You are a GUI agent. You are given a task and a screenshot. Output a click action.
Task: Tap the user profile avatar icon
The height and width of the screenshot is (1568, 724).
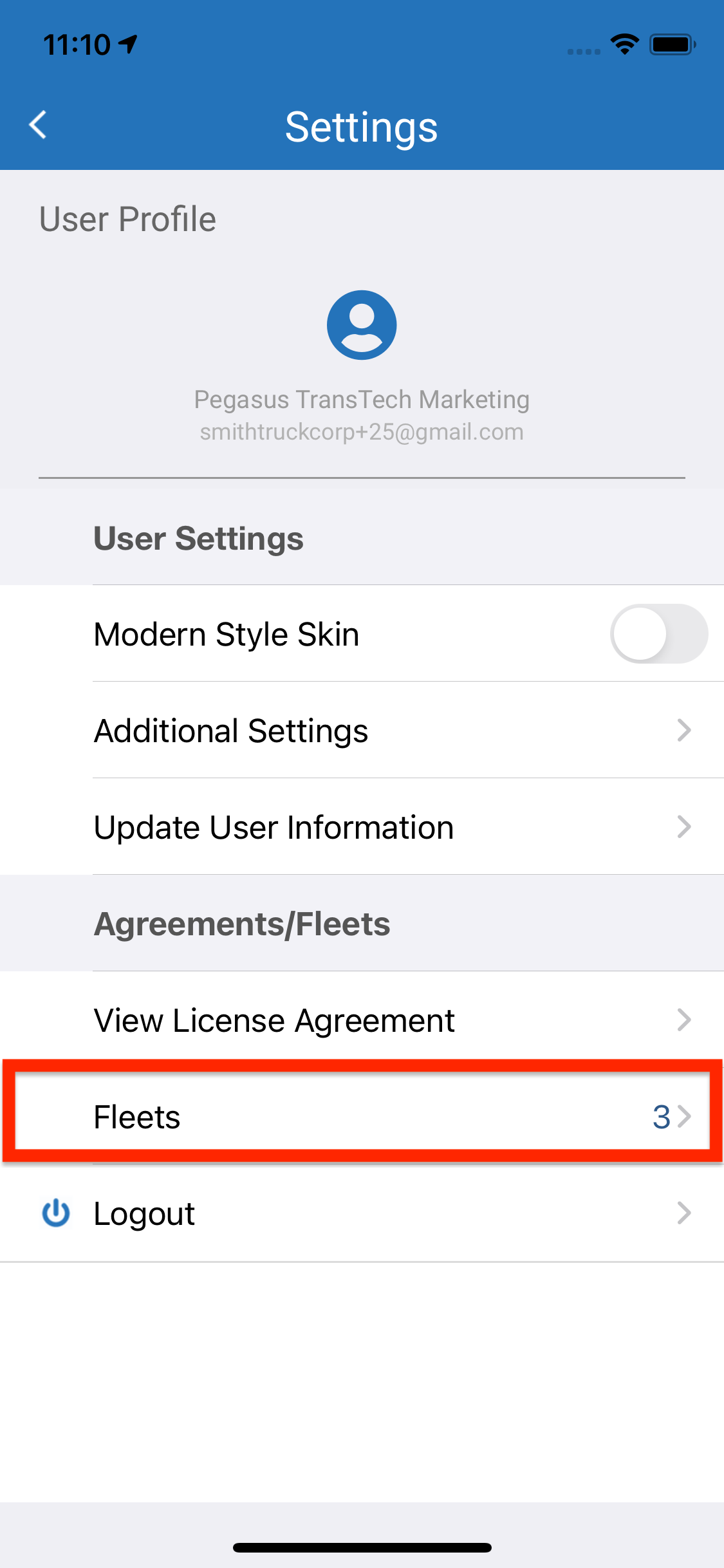point(362,325)
